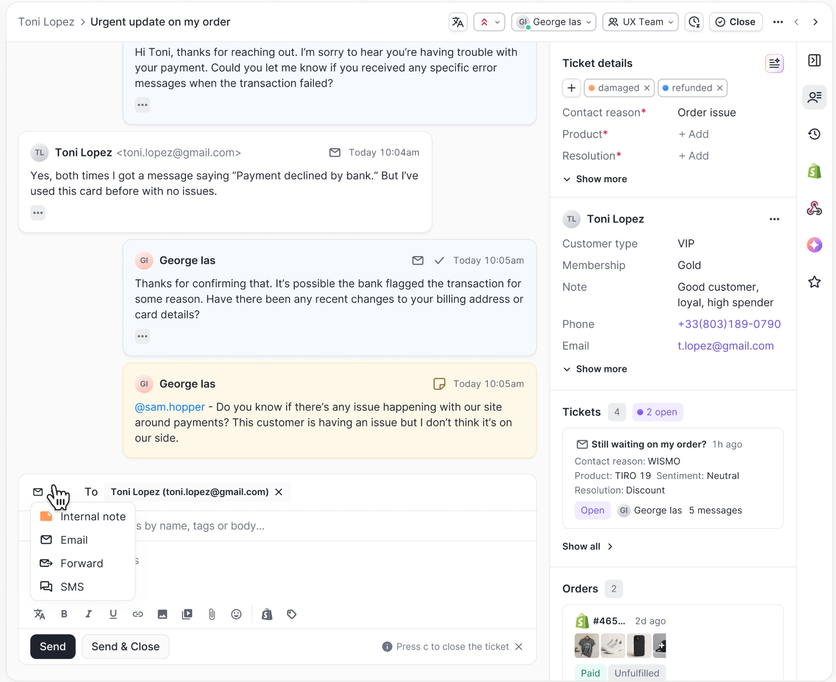The image size is (836, 682).
Task: Remove Toni Lopez recipient
Action: click(279, 492)
